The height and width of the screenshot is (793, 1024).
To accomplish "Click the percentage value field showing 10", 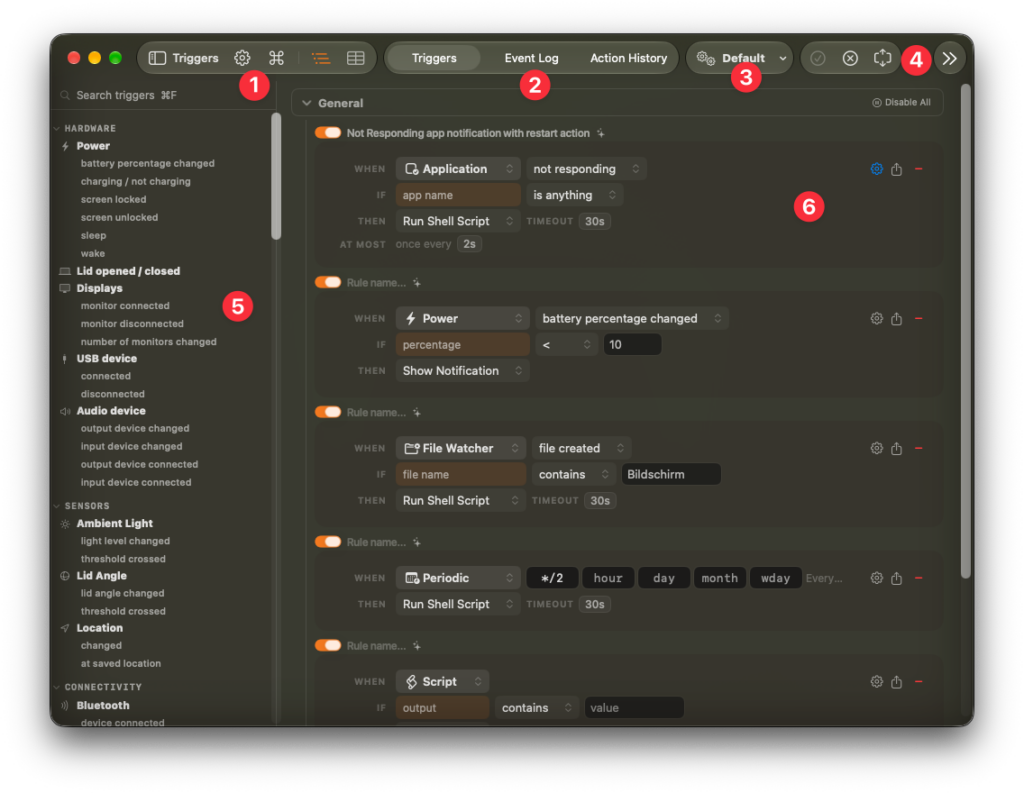I will point(632,345).
